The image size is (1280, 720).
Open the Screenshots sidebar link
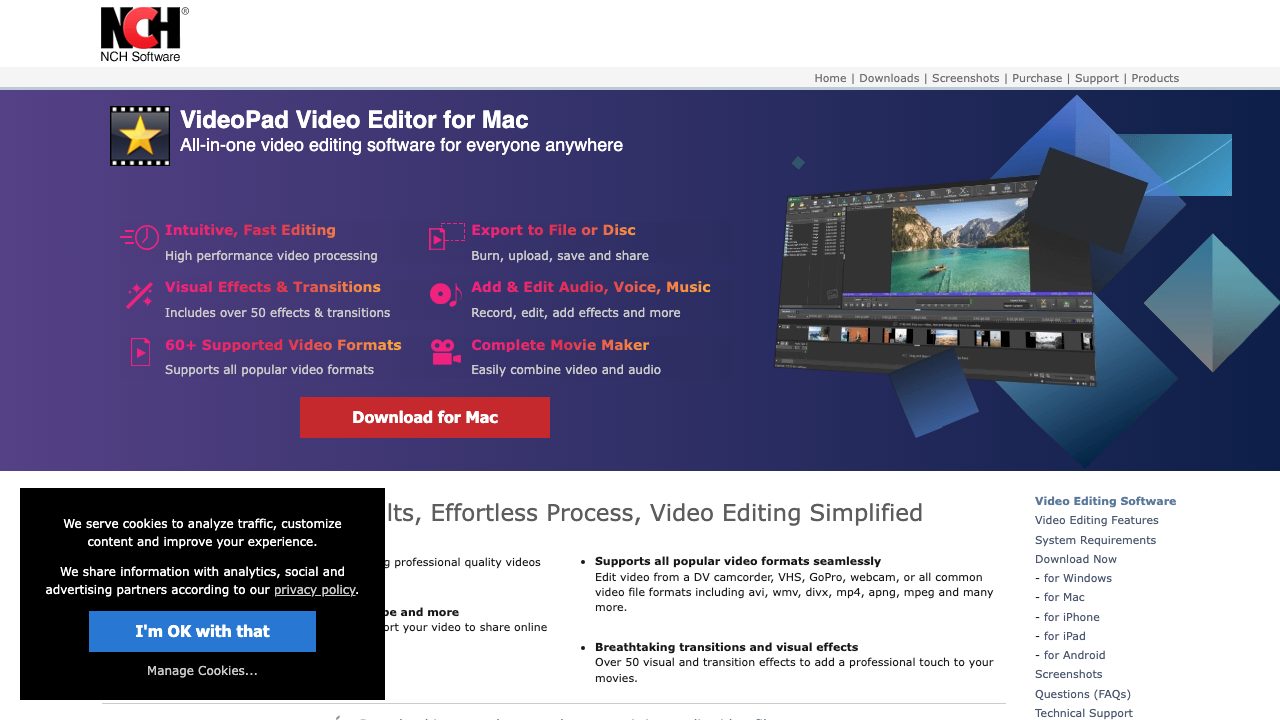click(1069, 674)
